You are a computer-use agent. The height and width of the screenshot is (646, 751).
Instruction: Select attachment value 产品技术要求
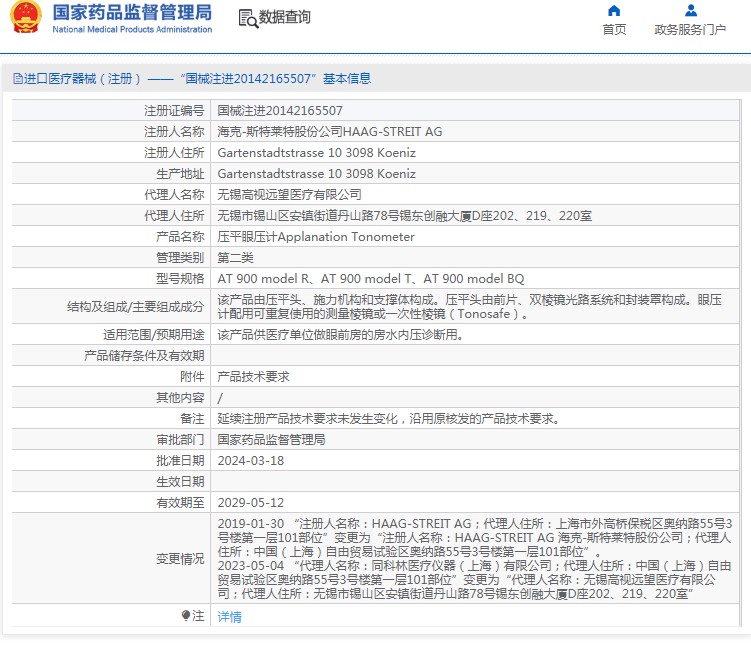click(253, 376)
